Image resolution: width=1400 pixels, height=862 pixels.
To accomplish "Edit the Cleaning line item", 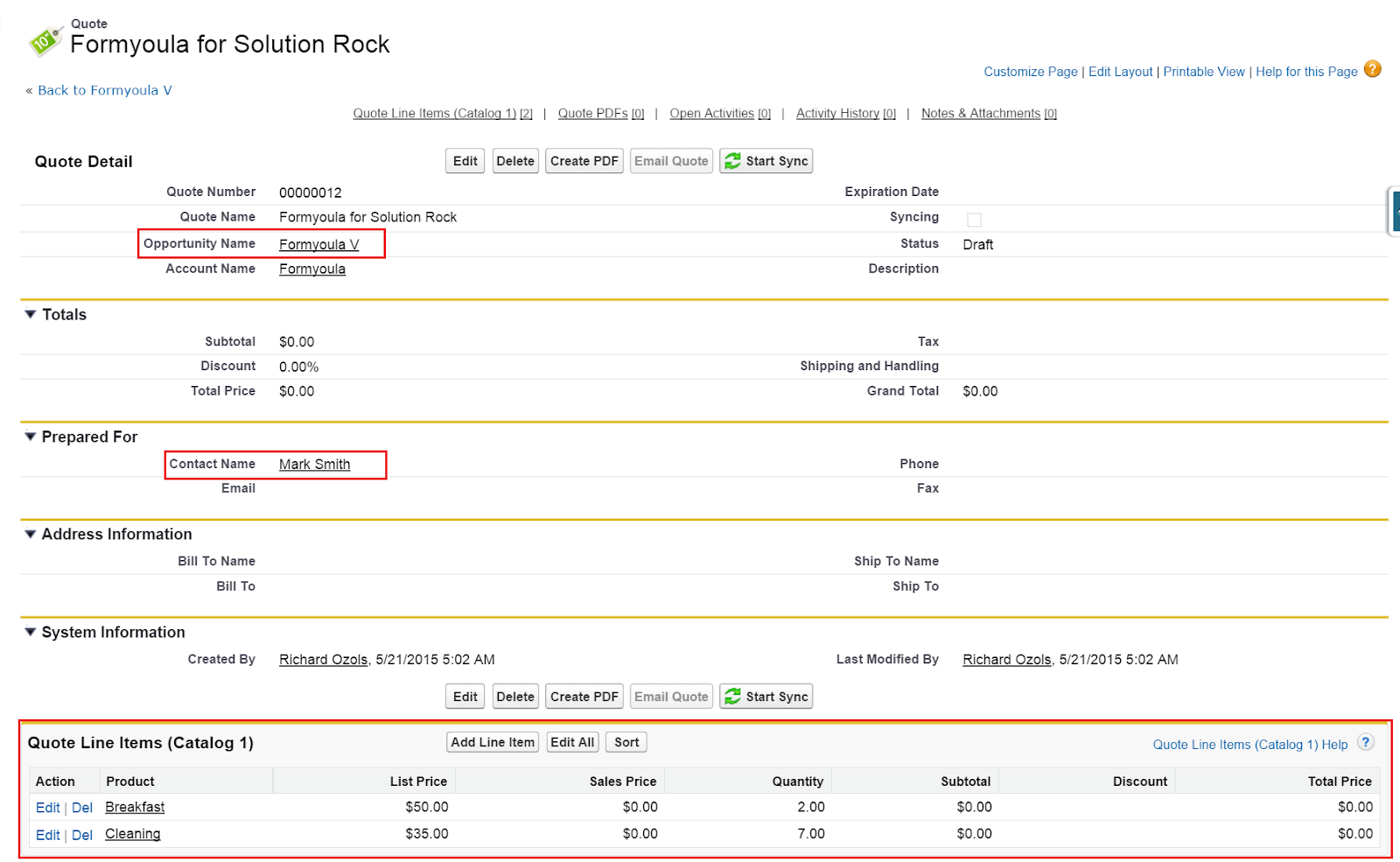I will pyautogui.click(x=47, y=835).
